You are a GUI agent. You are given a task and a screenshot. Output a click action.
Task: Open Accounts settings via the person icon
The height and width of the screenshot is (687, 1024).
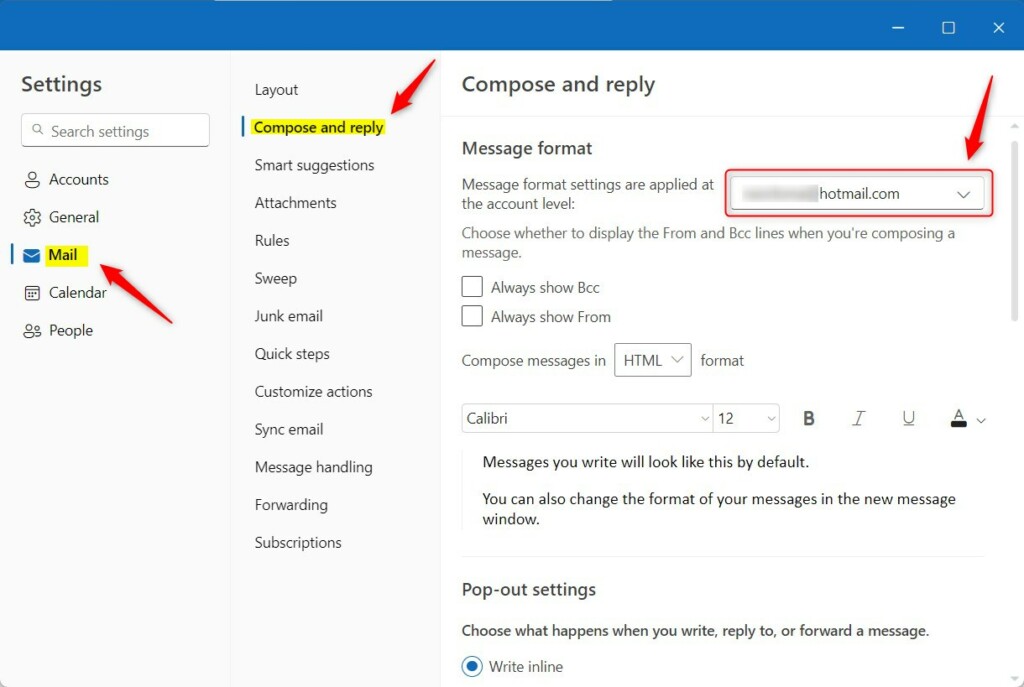click(x=32, y=179)
